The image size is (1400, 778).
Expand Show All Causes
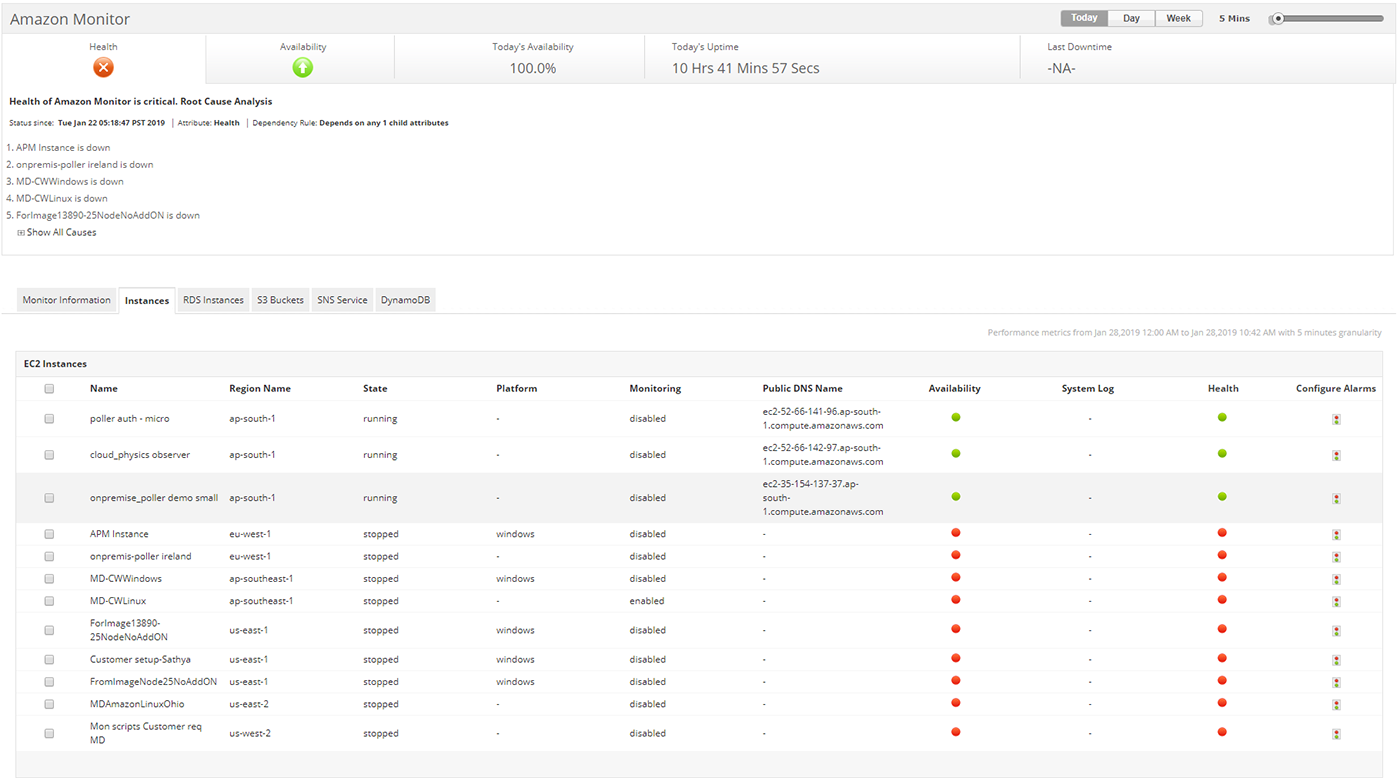point(57,232)
